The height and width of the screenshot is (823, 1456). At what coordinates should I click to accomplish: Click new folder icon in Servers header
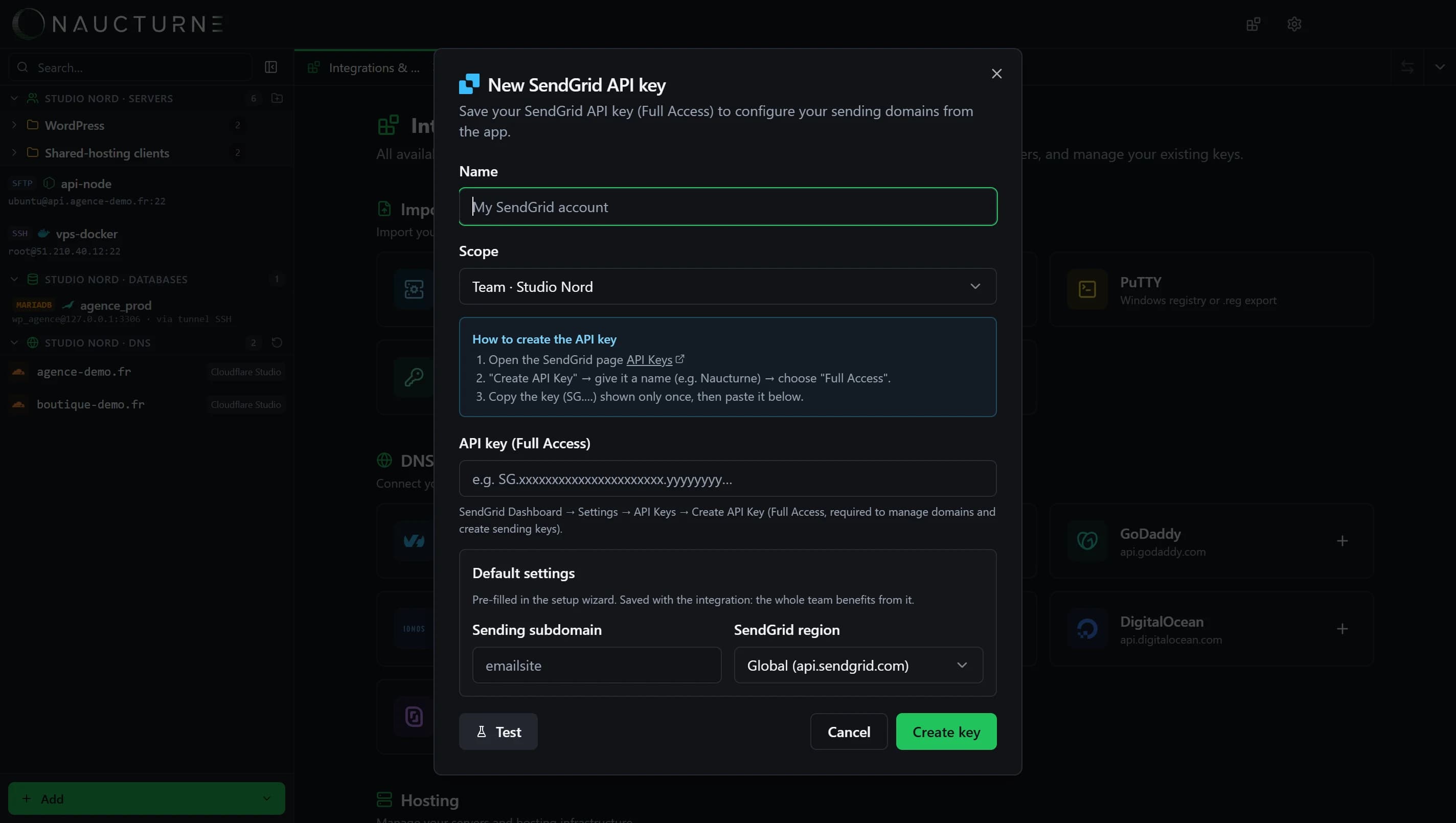(x=277, y=98)
